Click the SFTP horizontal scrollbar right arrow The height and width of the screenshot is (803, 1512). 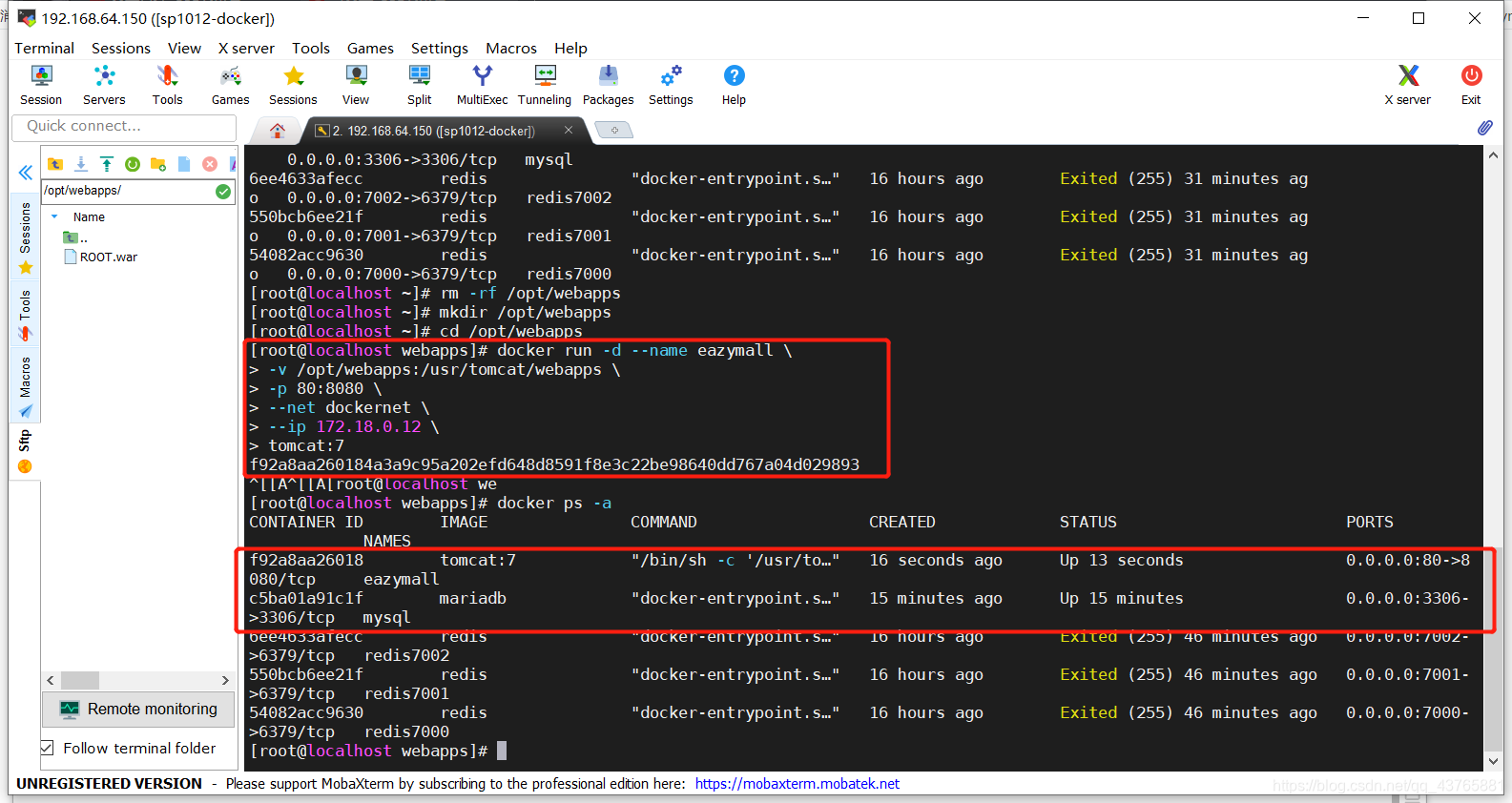click(225, 680)
